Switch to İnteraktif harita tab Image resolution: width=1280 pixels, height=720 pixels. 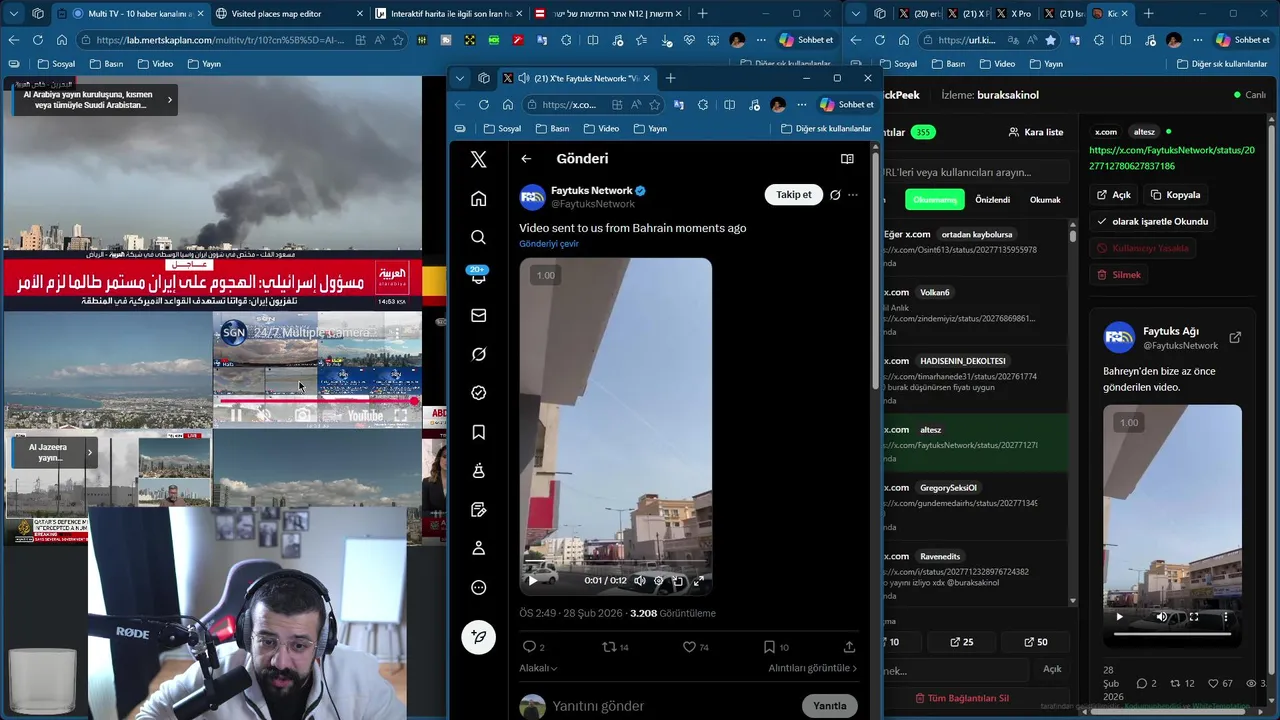448,14
